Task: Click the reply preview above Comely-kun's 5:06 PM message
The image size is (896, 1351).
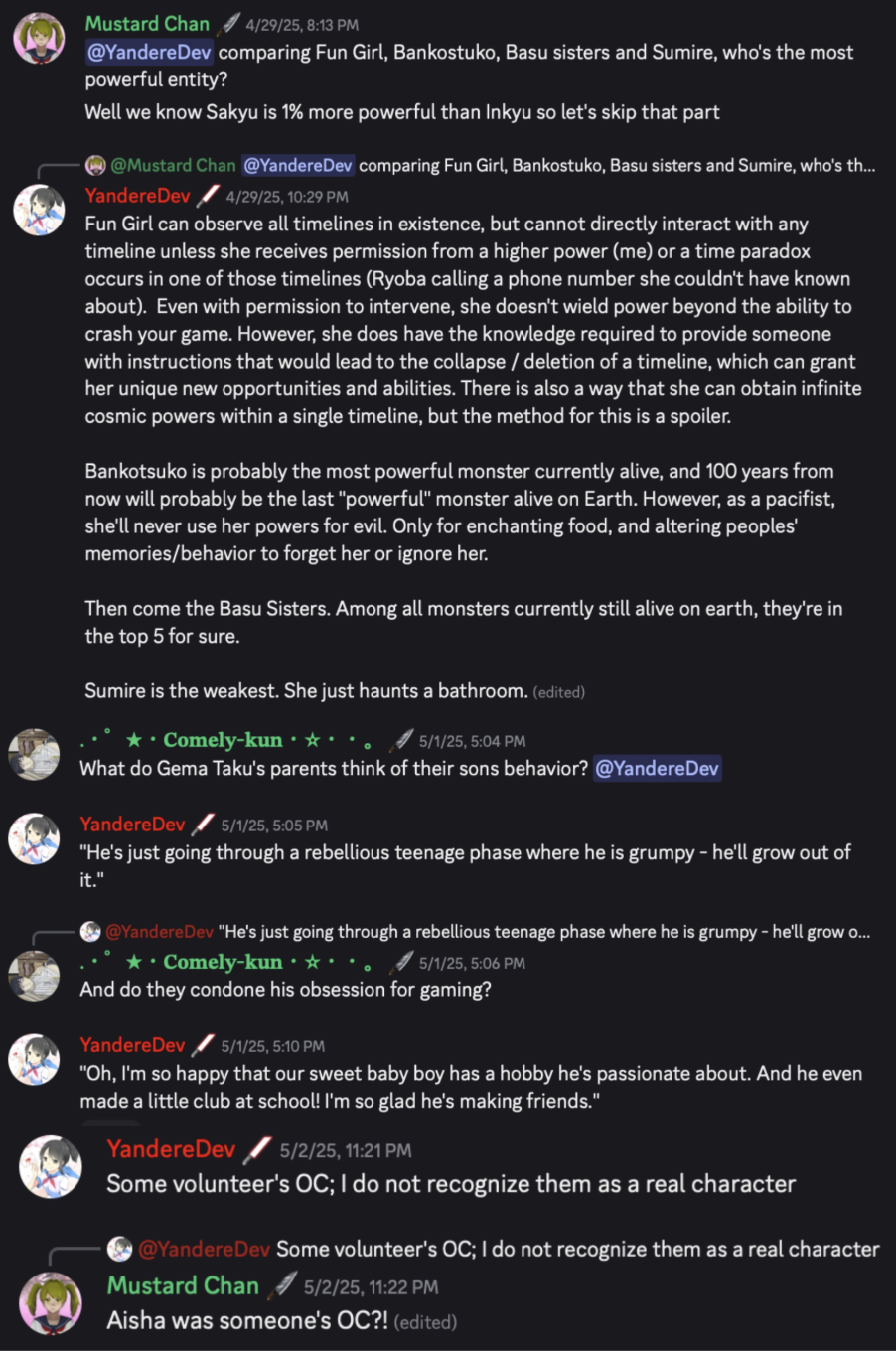Action: pos(477,932)
